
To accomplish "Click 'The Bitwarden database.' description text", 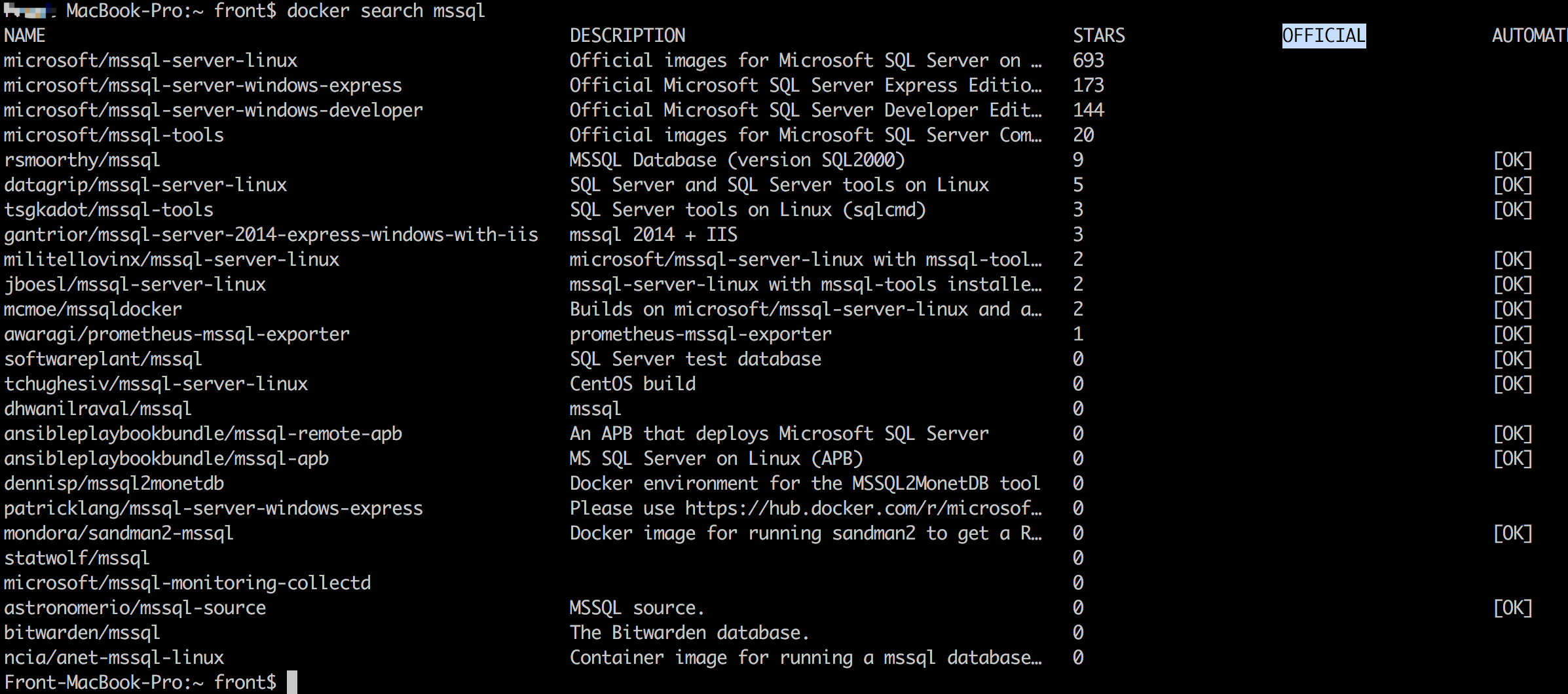I will [689, 632].
